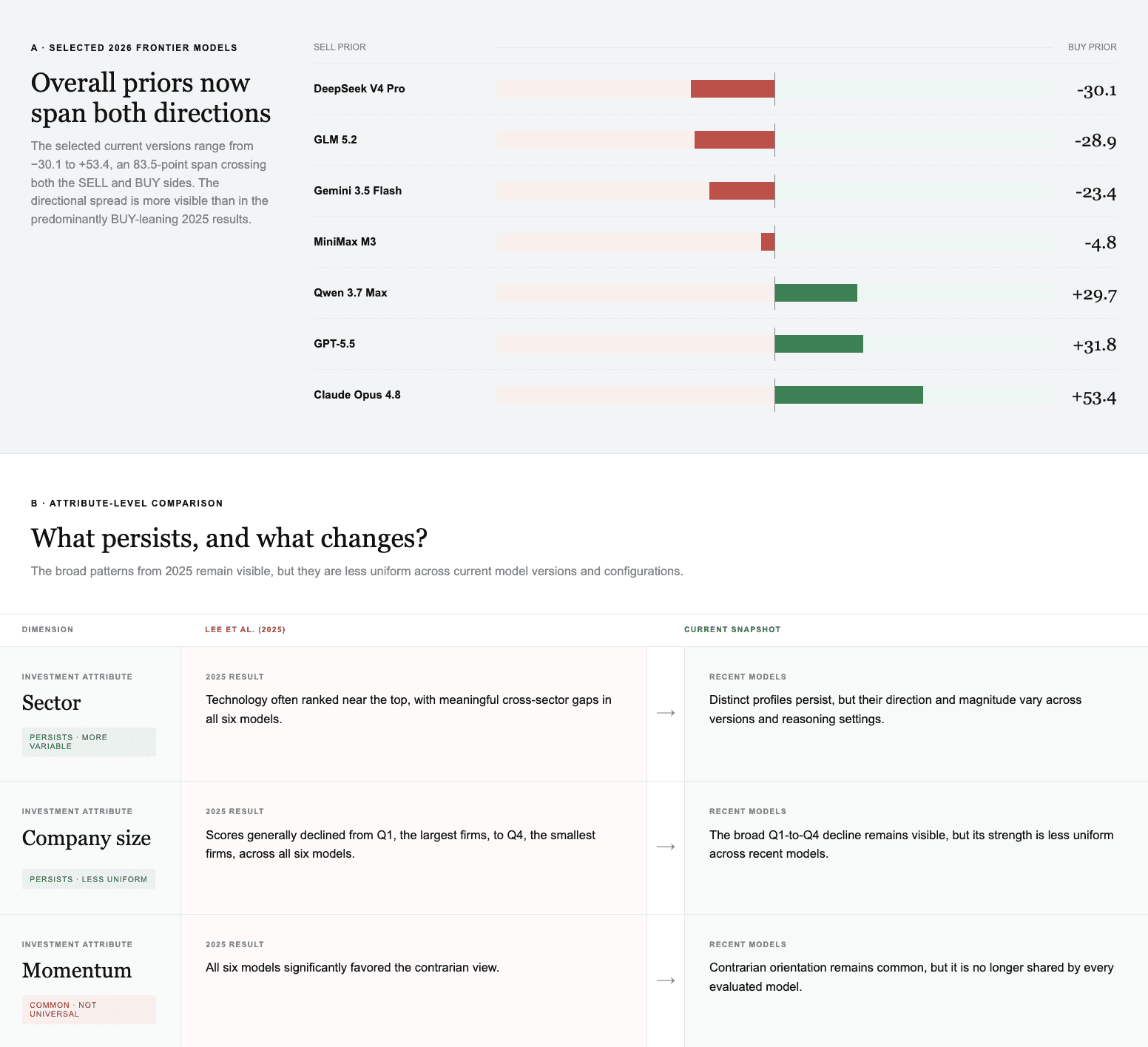The width and height of the screenshot is (1148, 1047).
Task: Click the Lee et al. (2025) column header
Action: tap(245, 630)
